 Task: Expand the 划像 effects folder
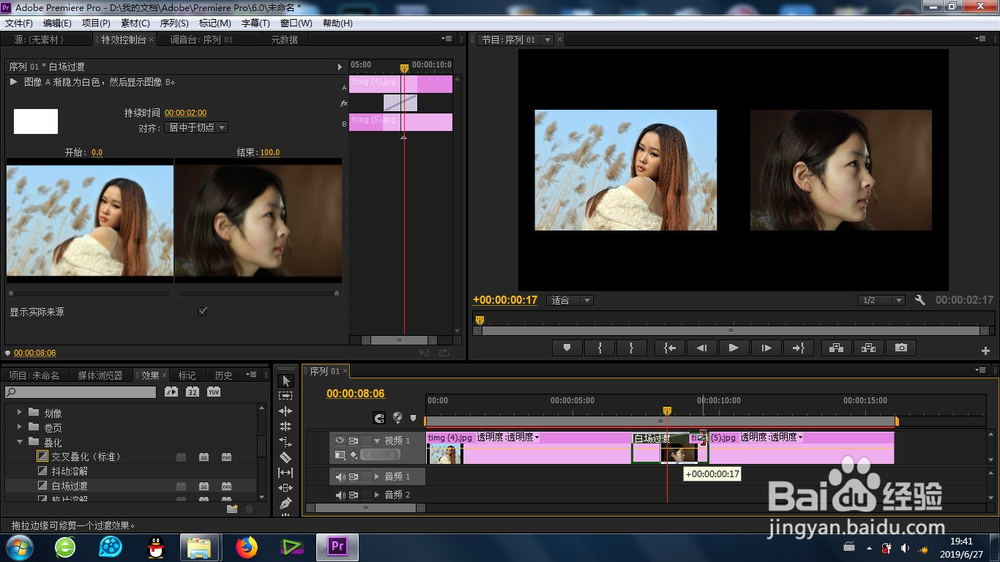coord(19,412)
